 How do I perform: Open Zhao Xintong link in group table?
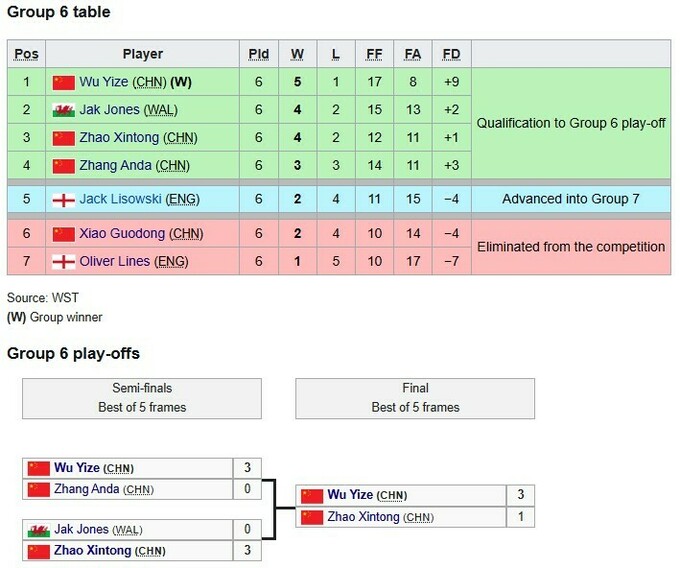tap(119, 137)
